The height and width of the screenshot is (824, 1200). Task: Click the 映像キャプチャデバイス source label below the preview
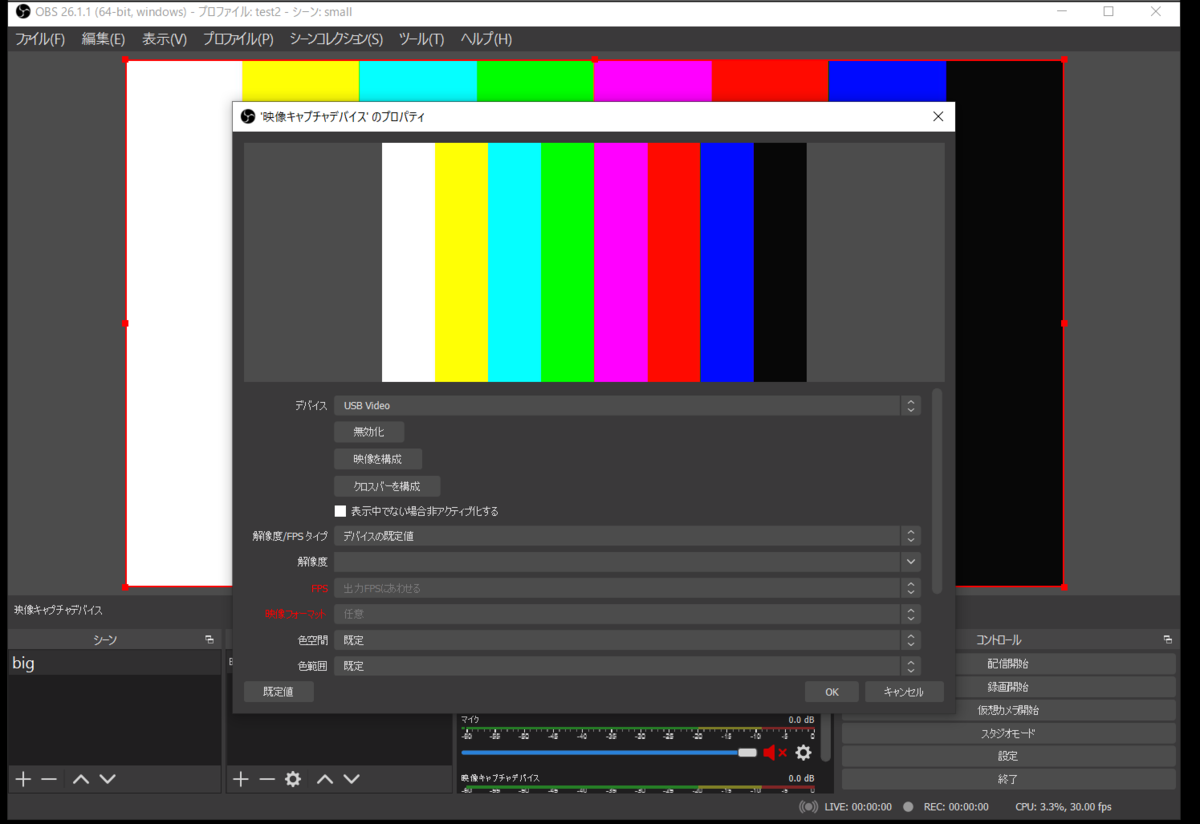coord(58,610)
